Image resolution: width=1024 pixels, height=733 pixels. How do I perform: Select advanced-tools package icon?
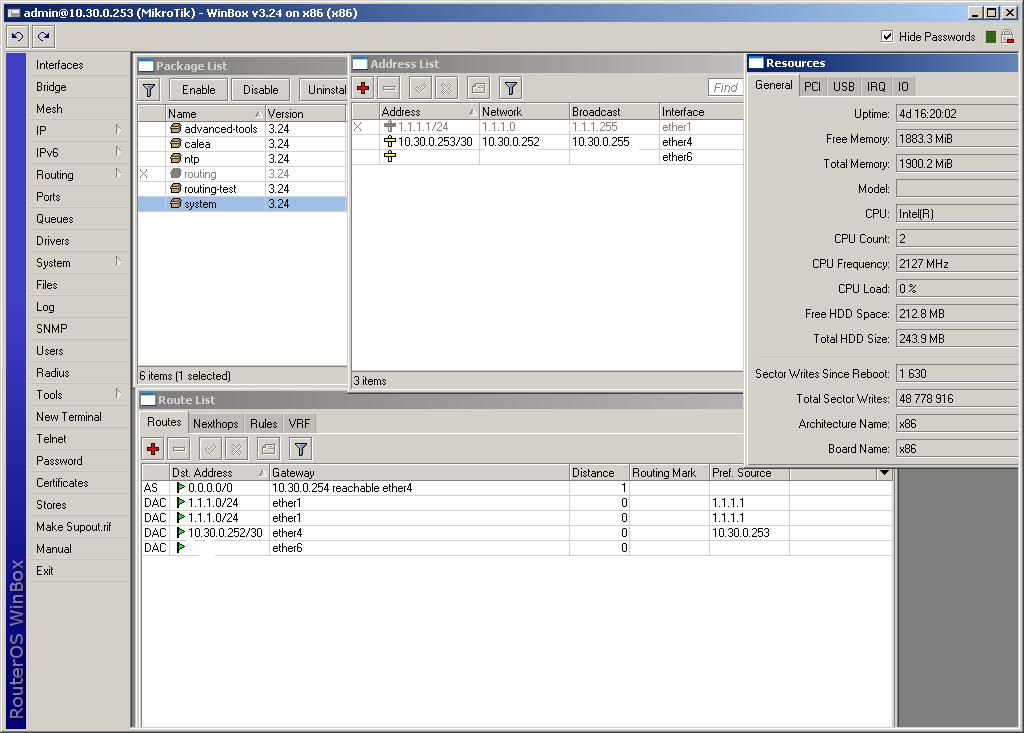coord(176,129)
